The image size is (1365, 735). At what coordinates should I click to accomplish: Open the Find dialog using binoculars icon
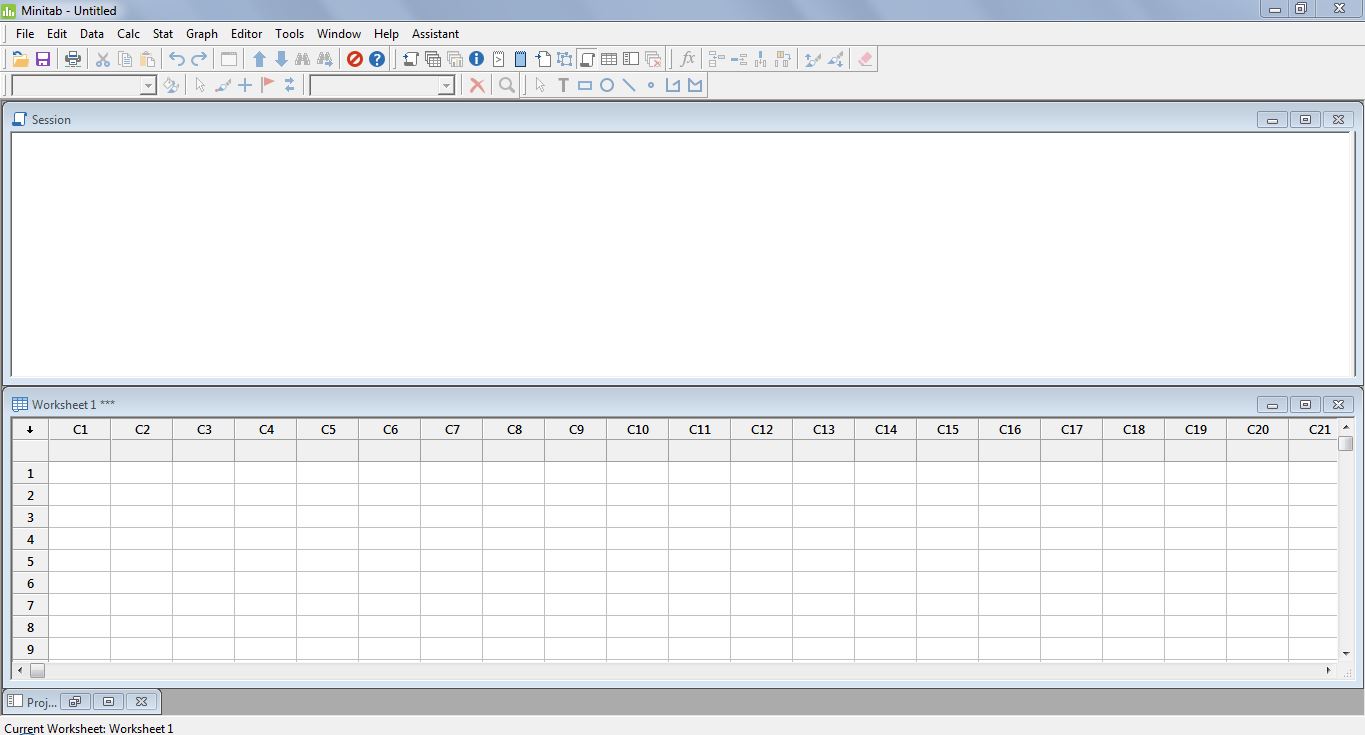click(303, 58)
